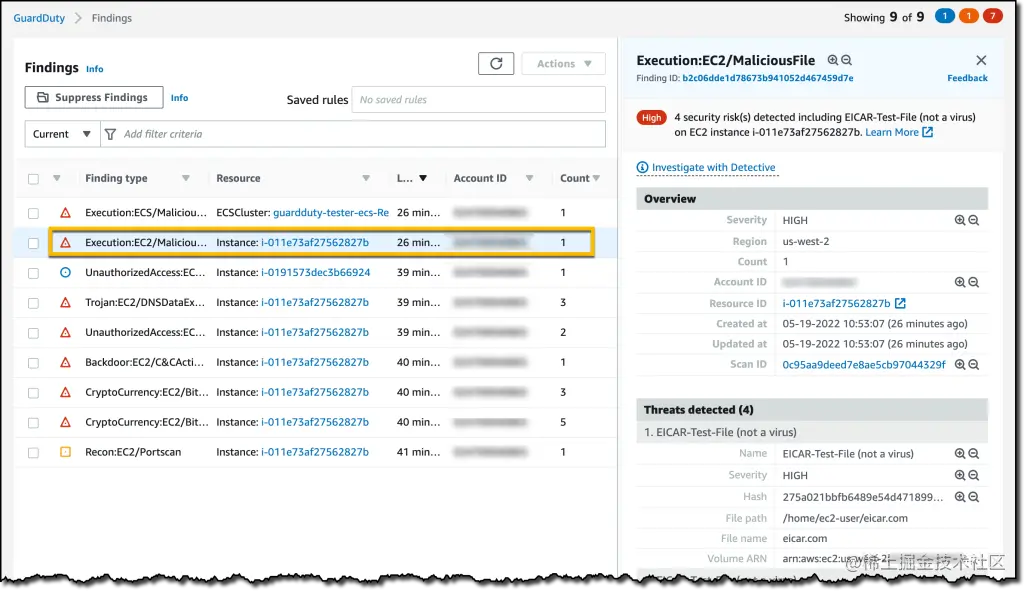Click the Add filter criteria field
This screenshot has height=591, width=1024.
pyautogui.click(x=353, y=134)
